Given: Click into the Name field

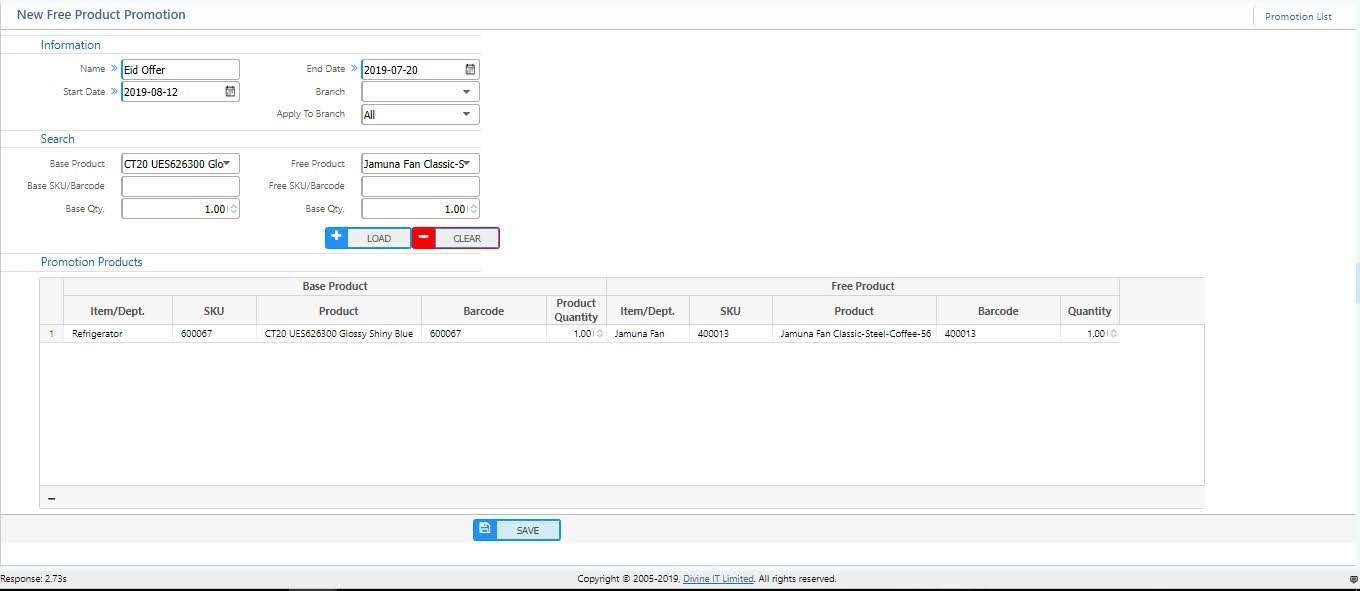Looking at the screenshot, I should (180, 70).
